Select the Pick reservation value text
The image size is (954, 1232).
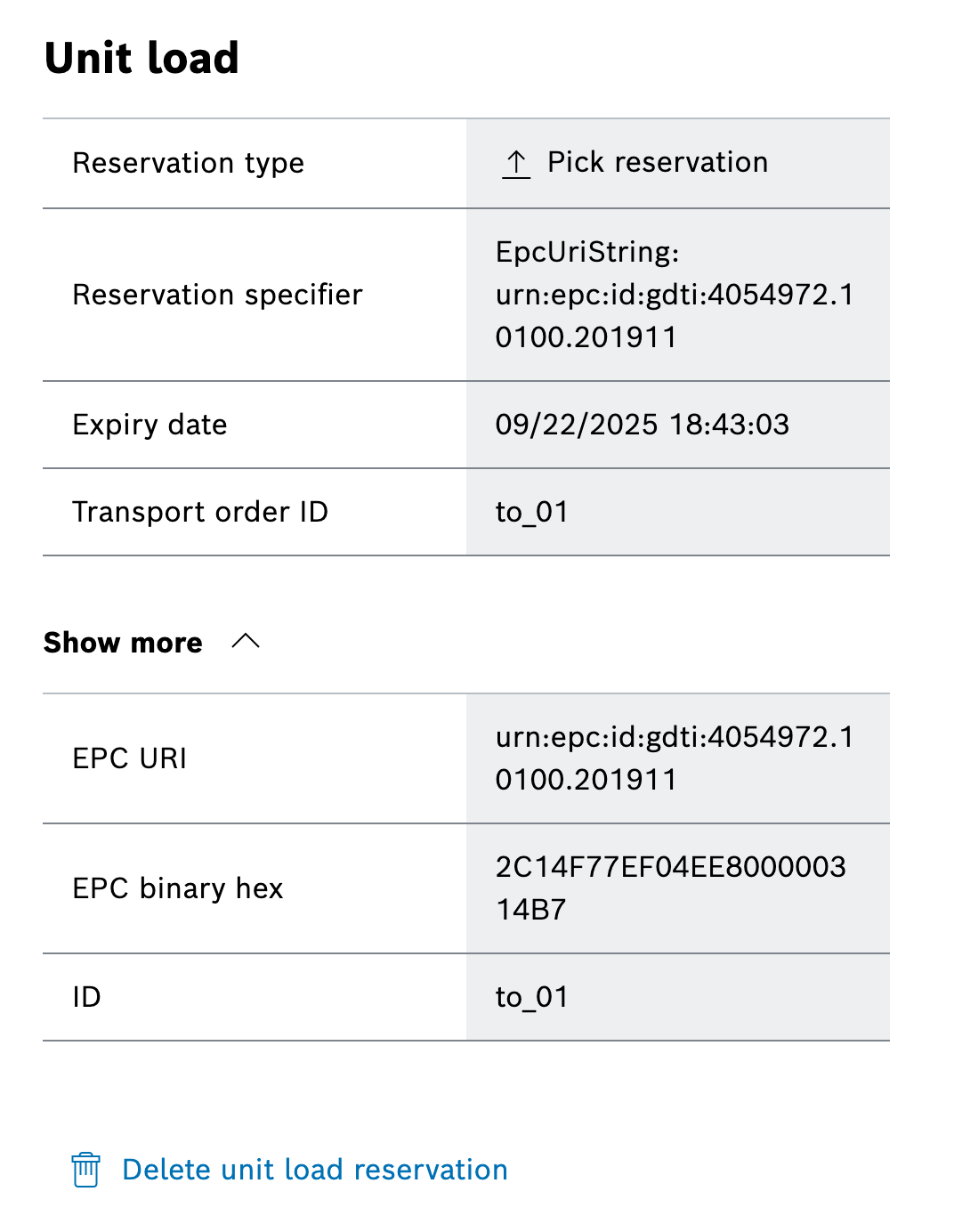pyautogui.click(x=657, y=163)
